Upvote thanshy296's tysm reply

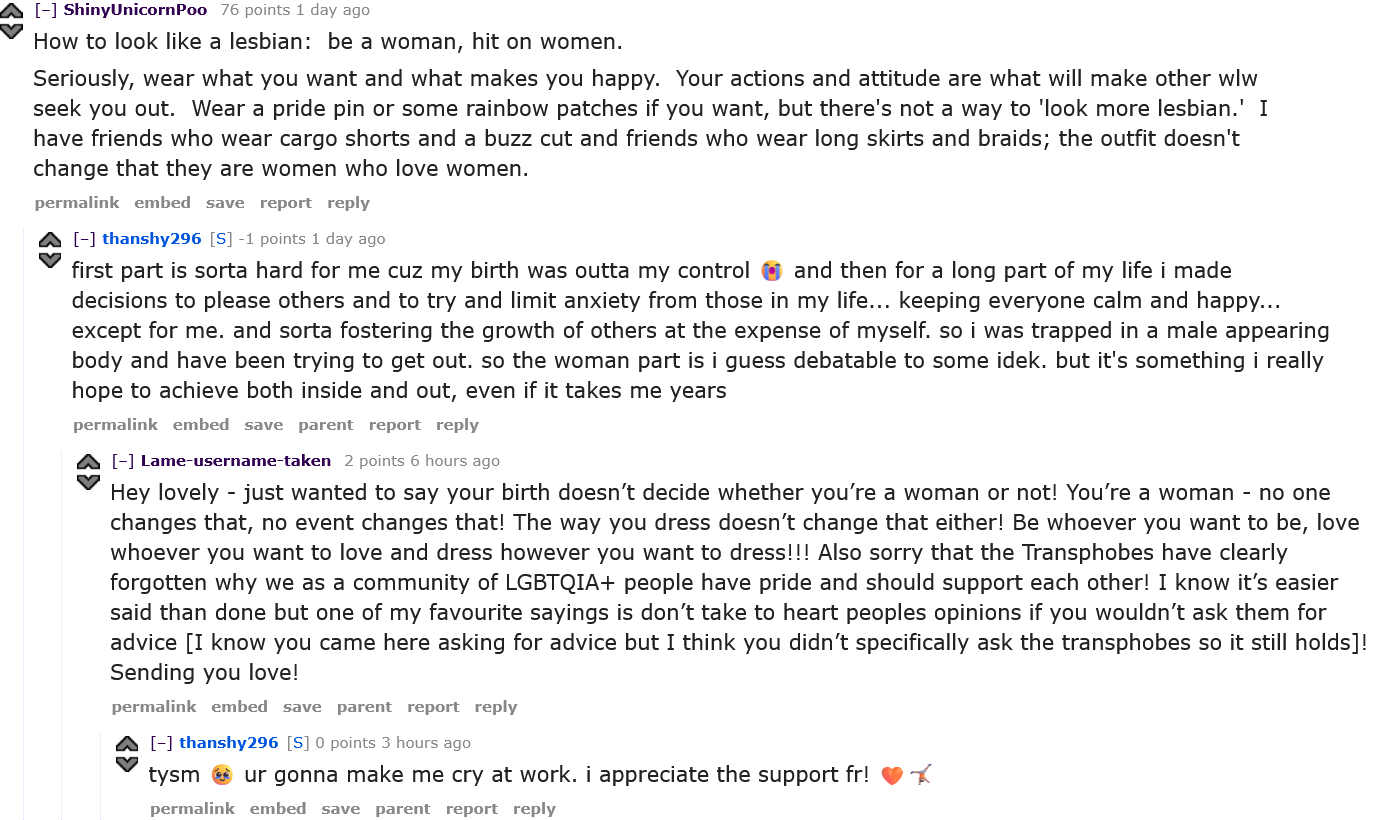point(127,745)
